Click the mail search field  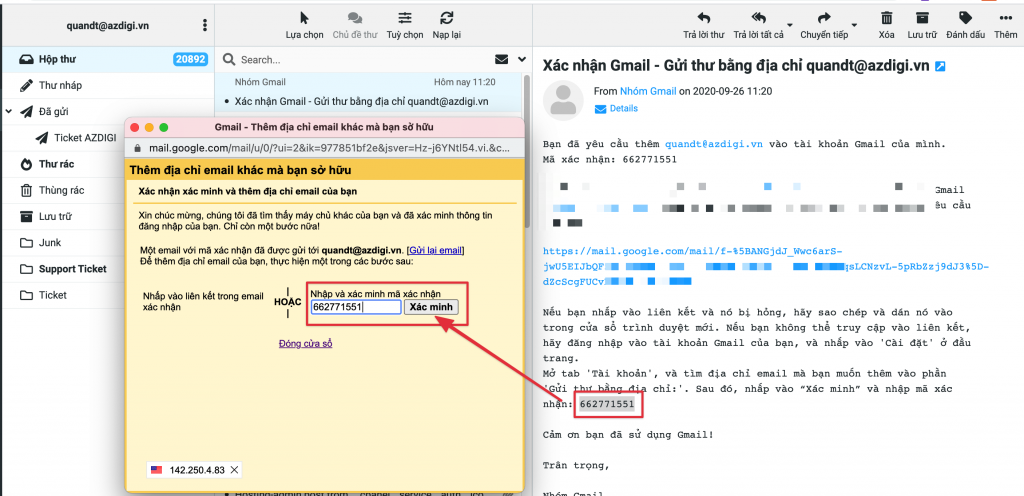click(362, 59)
